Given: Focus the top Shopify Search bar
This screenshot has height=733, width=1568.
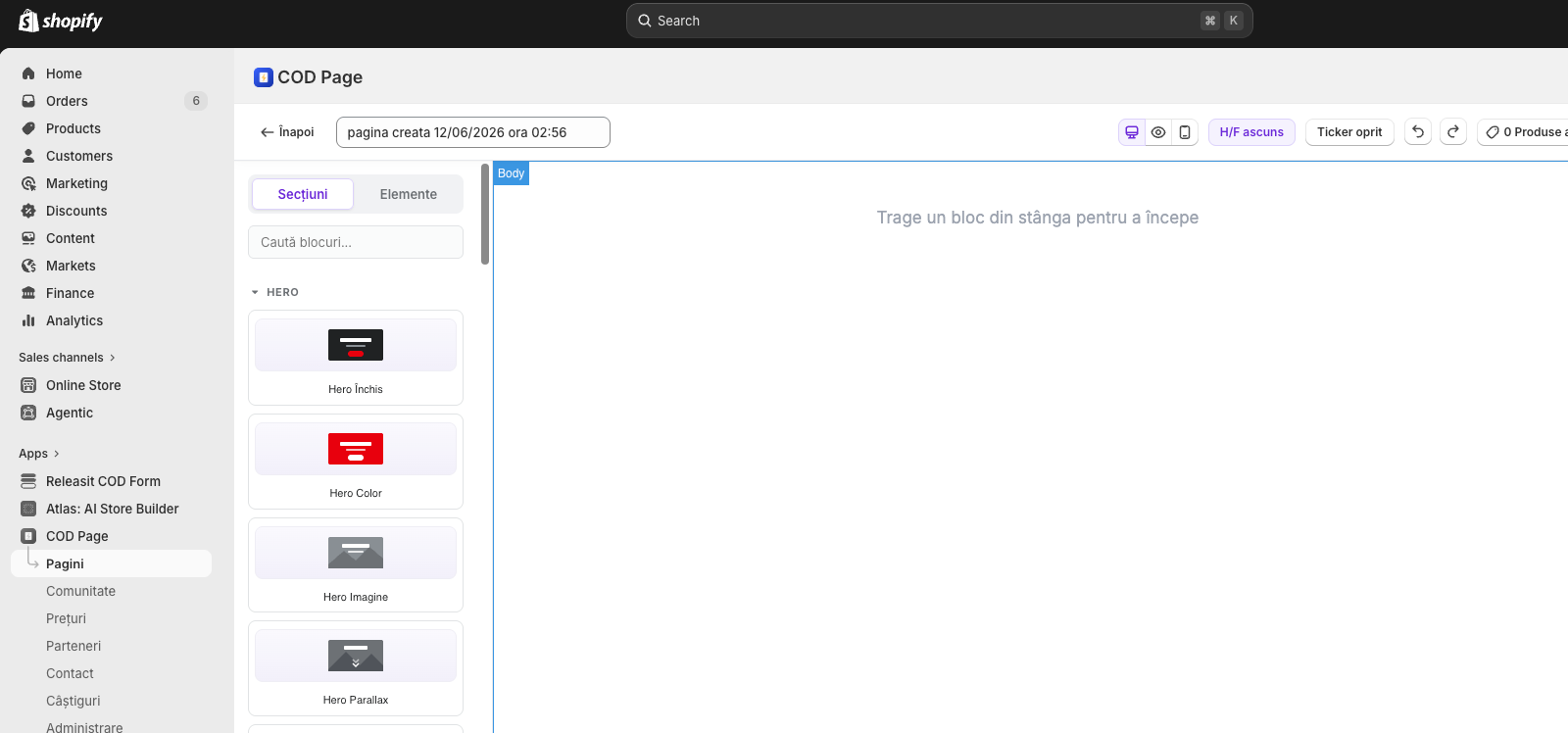Looking at the screenshot, I should 939,21.
